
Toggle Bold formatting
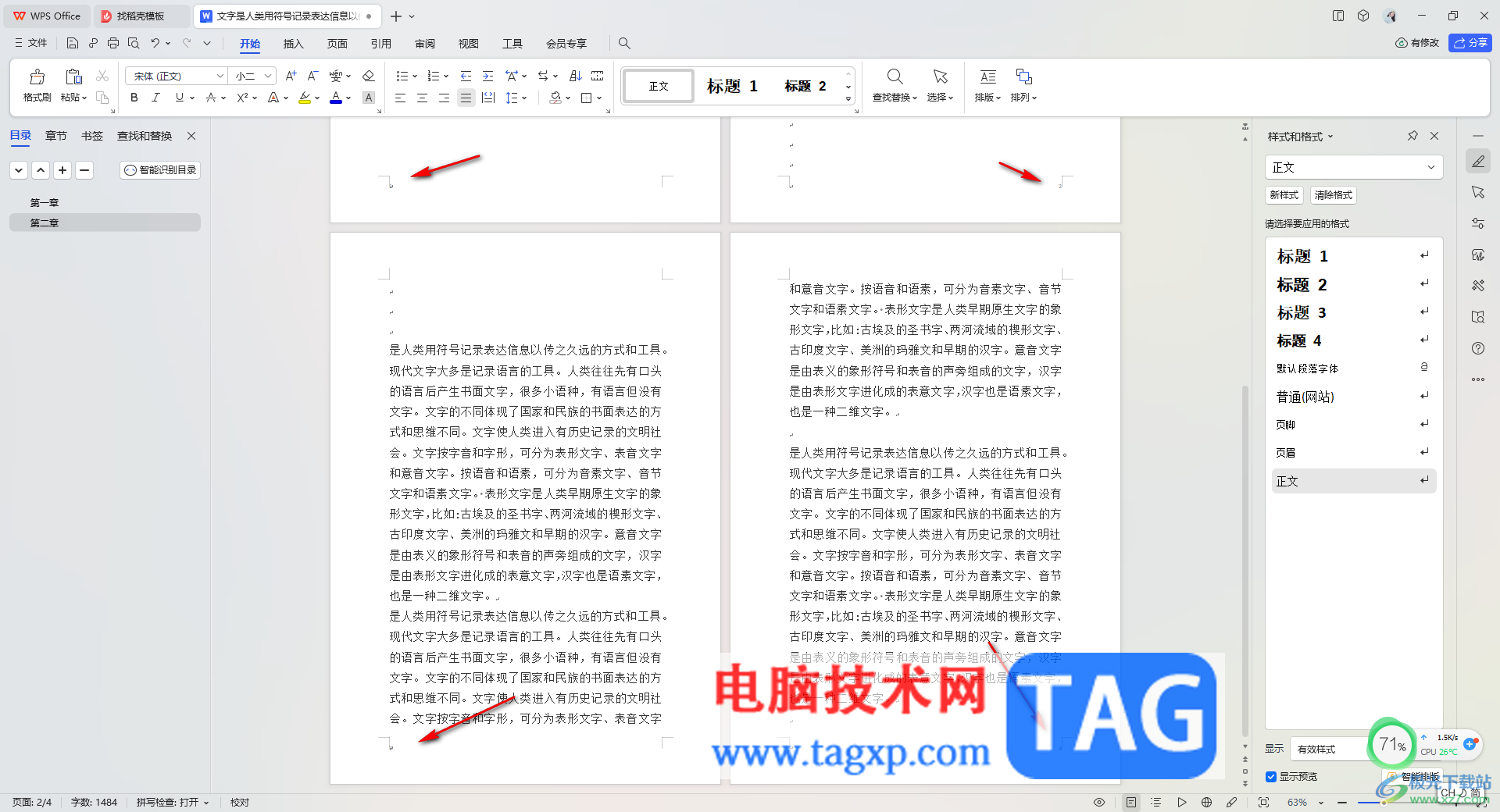[x=134, y=98]
